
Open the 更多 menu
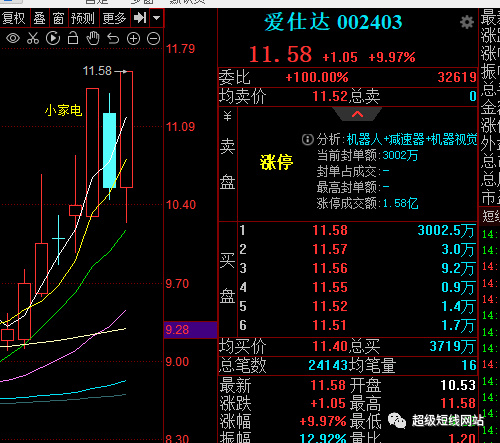coord(114,18)
